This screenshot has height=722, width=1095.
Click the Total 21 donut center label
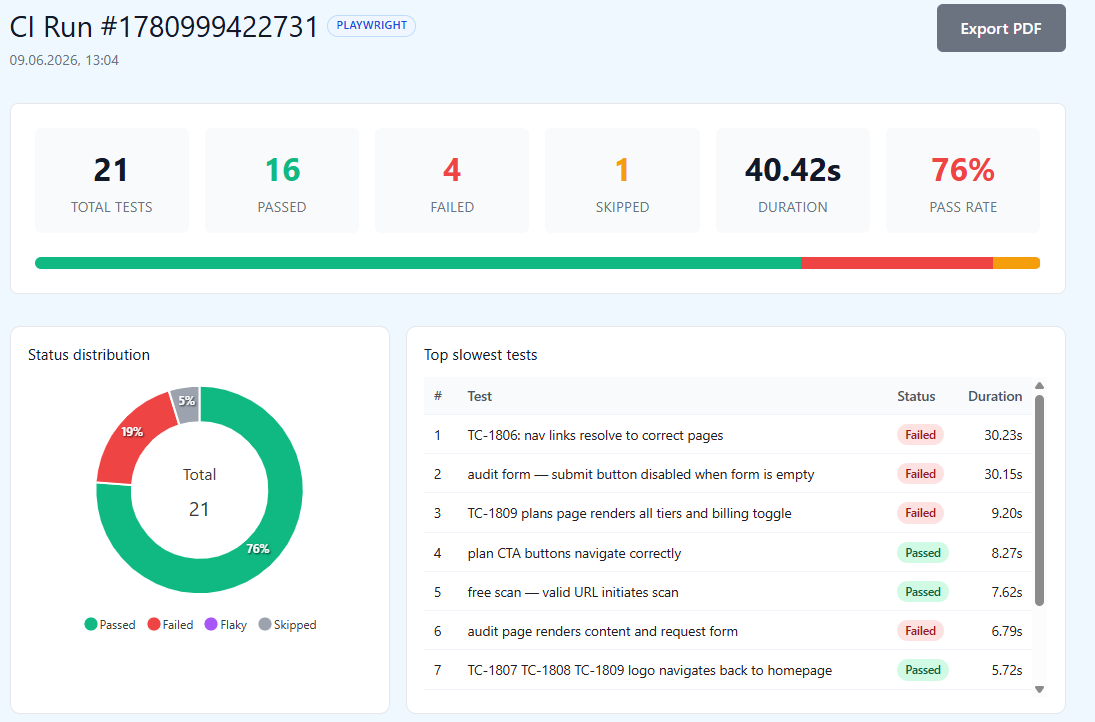pos(199,492)
